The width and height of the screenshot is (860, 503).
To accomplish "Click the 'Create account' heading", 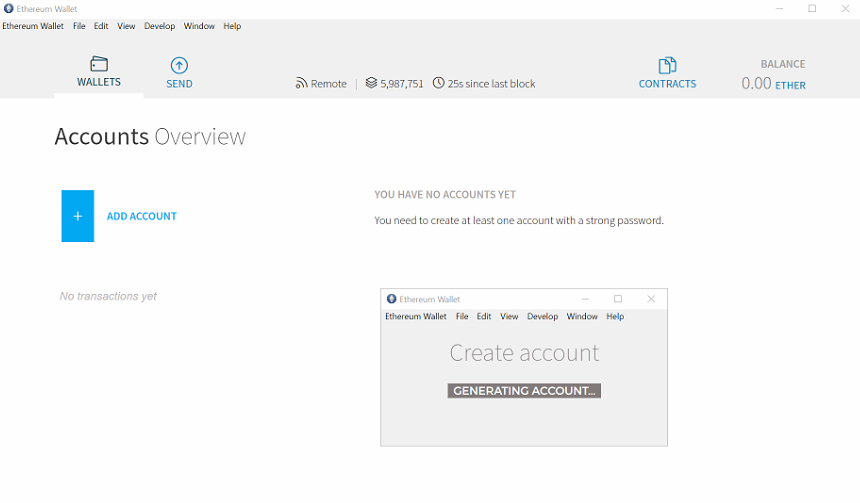I will (524, 353).
